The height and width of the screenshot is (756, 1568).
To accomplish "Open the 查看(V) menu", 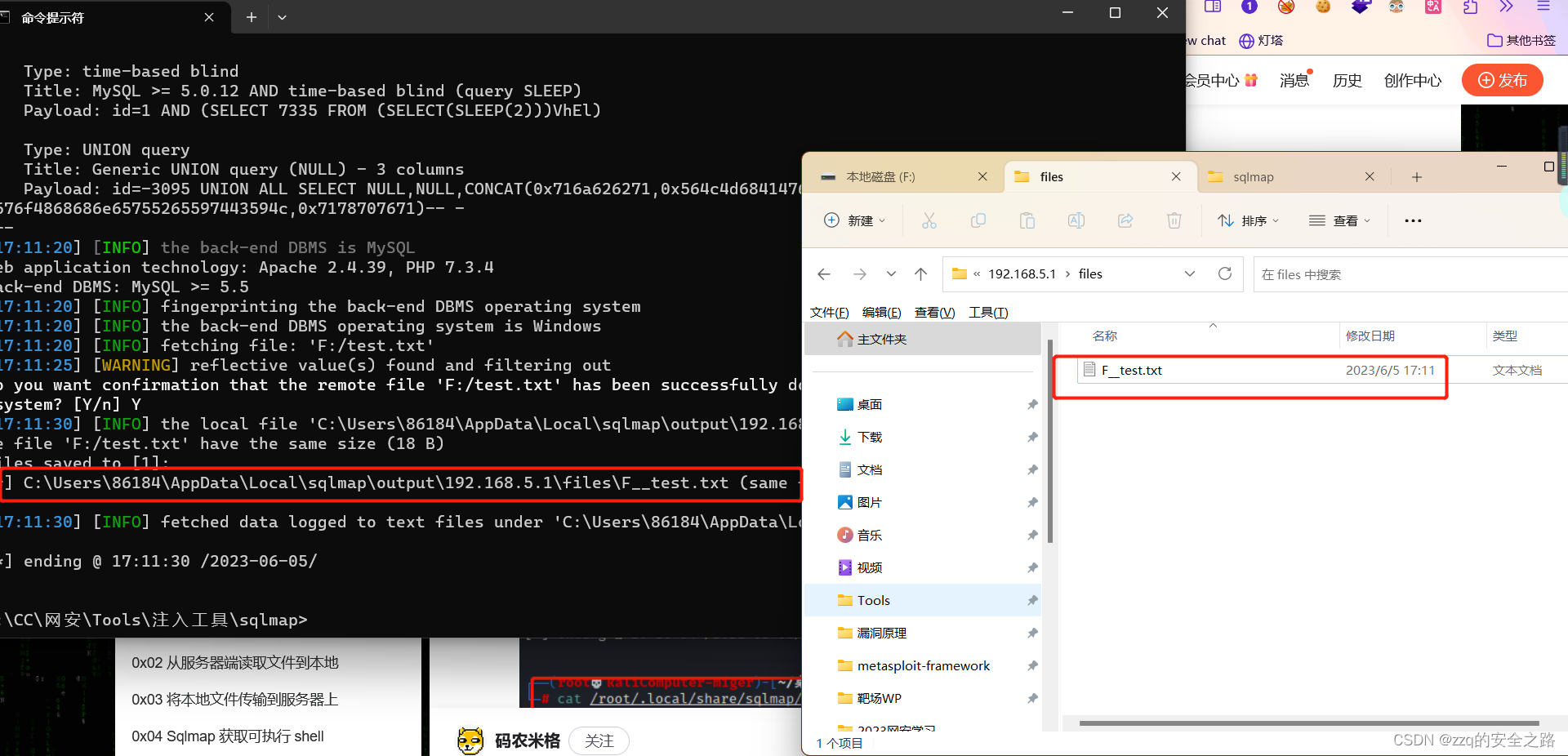I will pos(935,313).
